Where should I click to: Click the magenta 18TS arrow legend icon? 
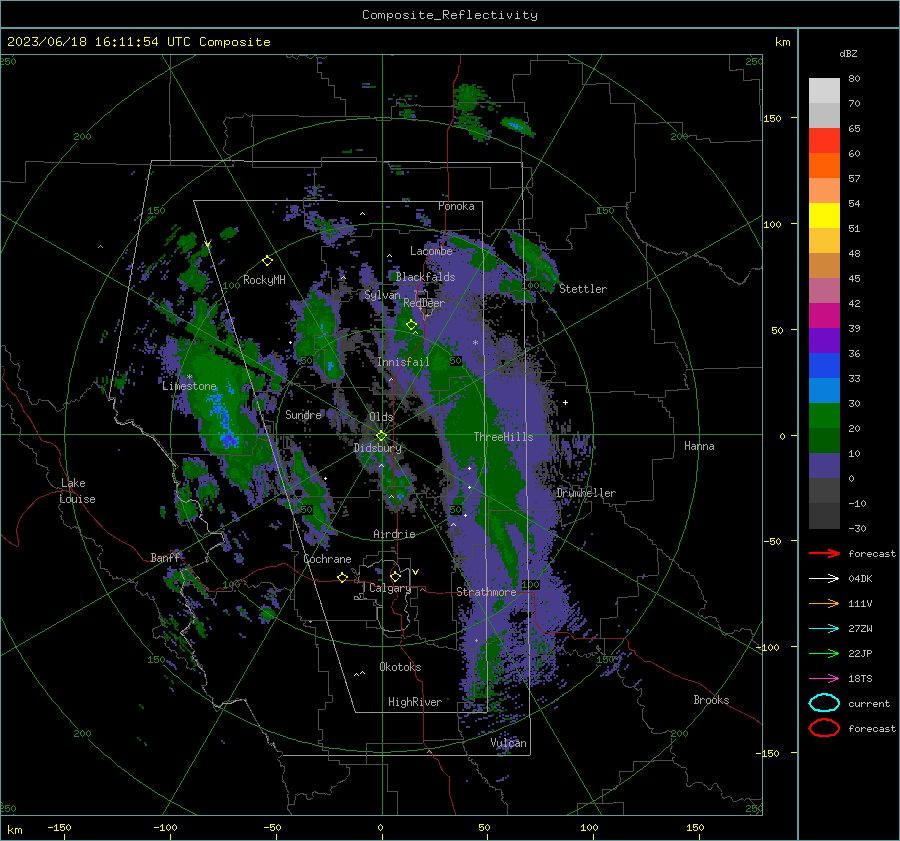tap(824, 679)
